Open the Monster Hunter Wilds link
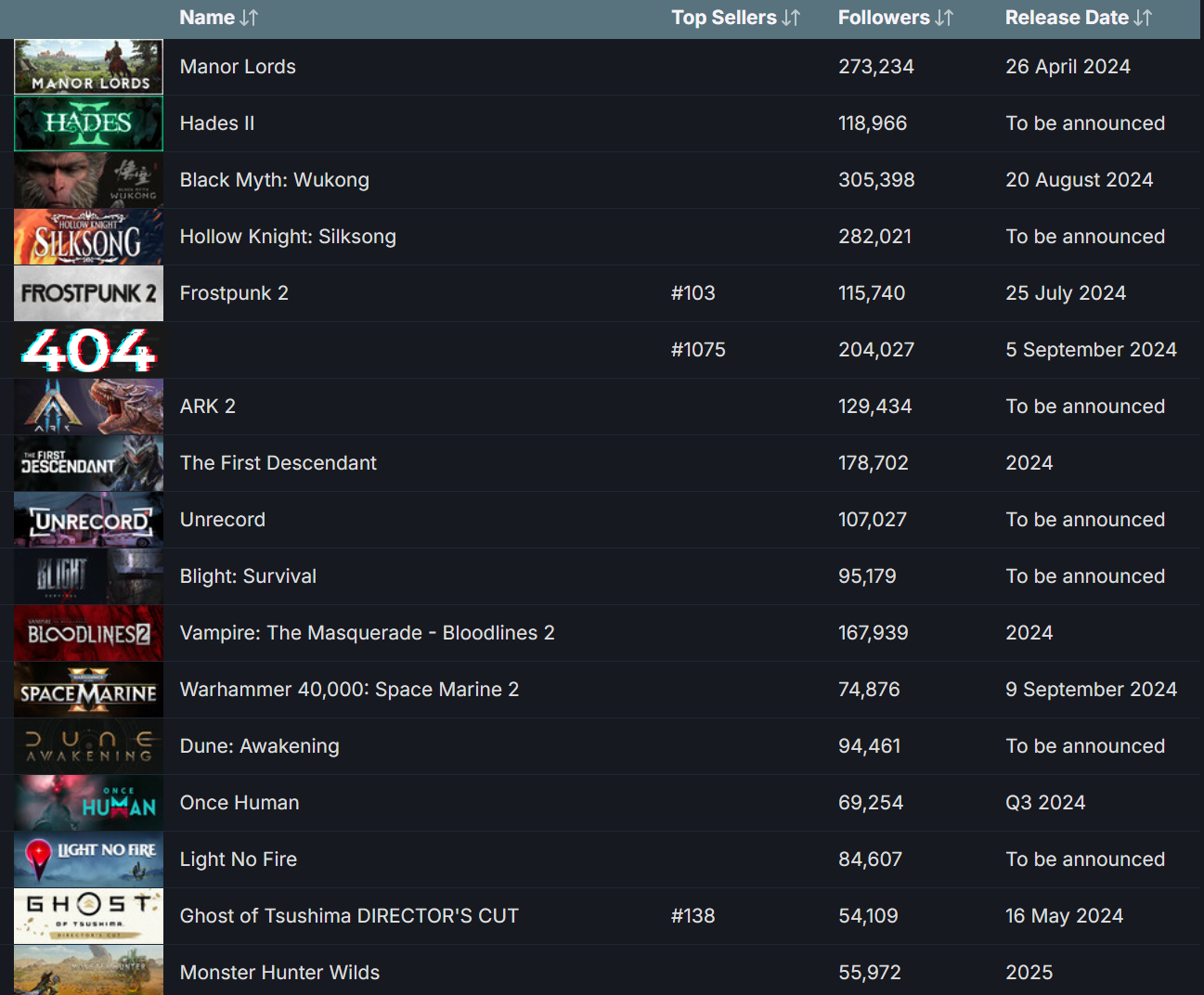The image size is (1204, 995). click(279, 973)
